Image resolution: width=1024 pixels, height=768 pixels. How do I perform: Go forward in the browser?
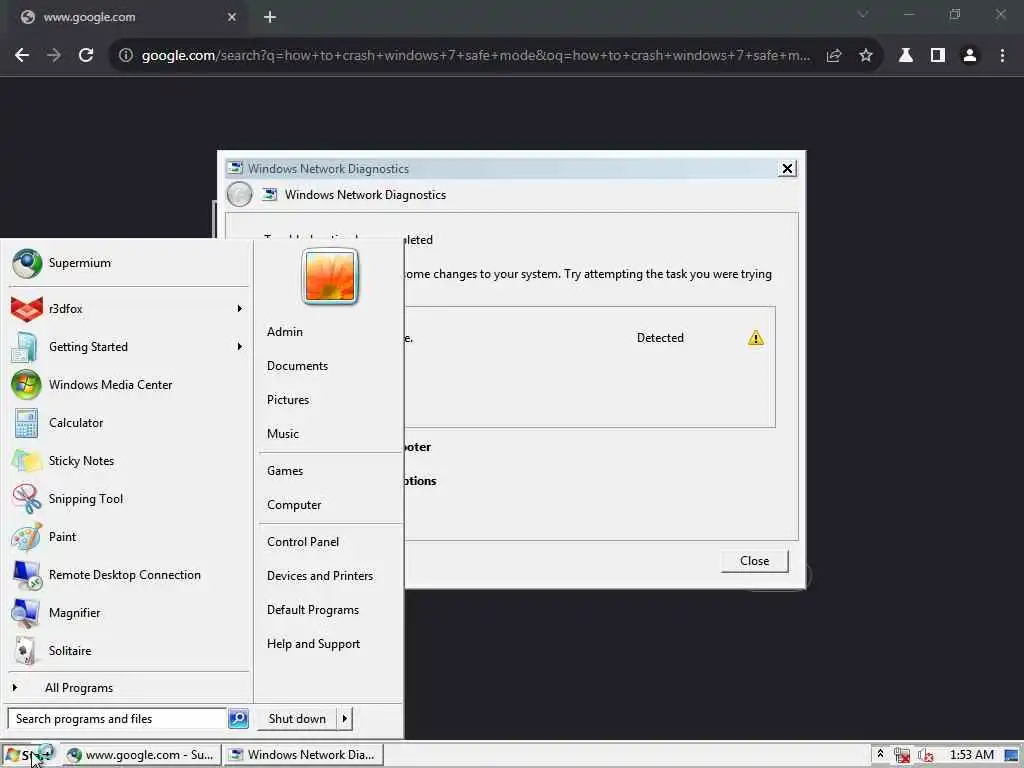coord(54,56)
